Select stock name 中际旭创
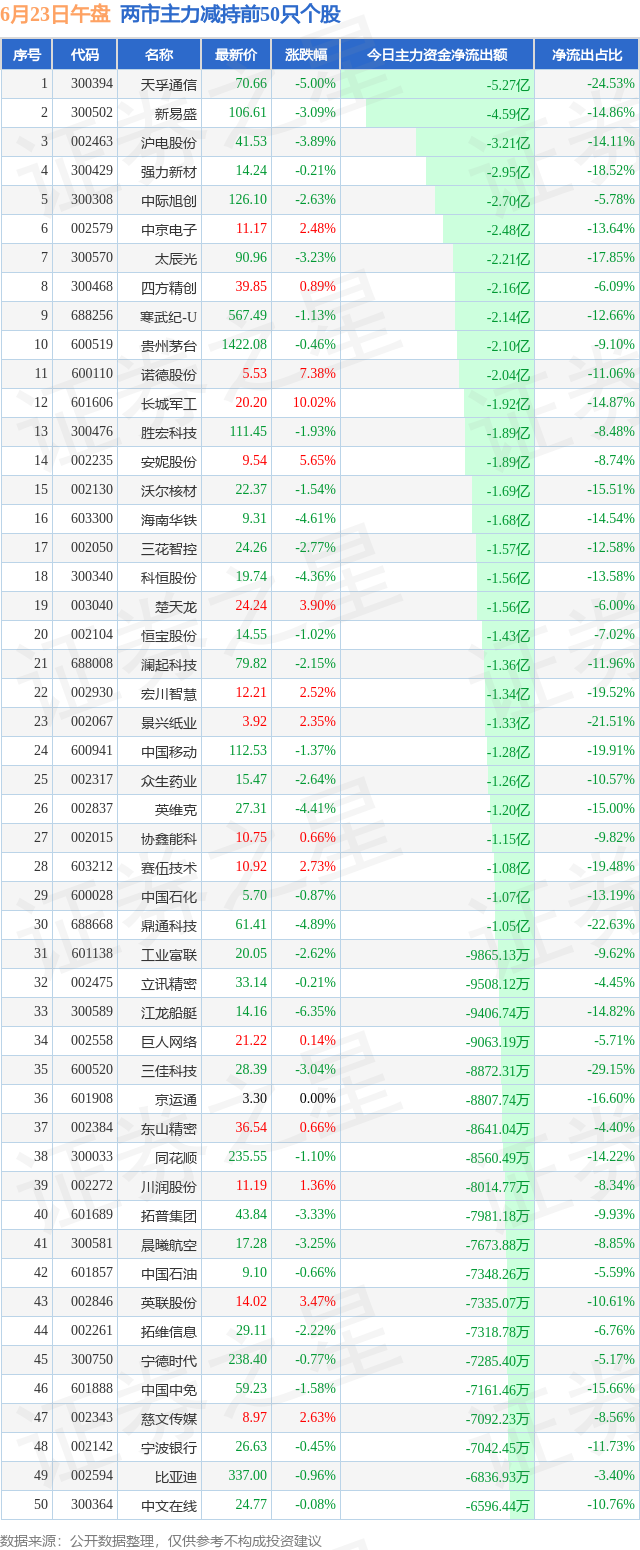 coord(169,200)
